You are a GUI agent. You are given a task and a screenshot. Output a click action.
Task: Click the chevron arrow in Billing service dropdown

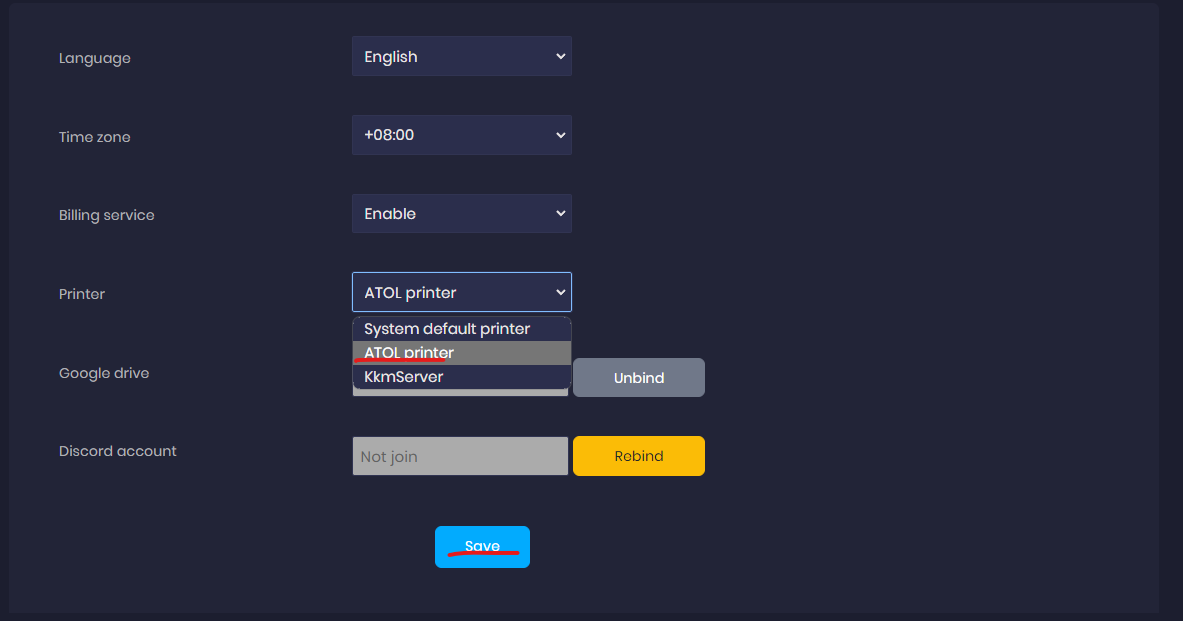click(560, 214)
